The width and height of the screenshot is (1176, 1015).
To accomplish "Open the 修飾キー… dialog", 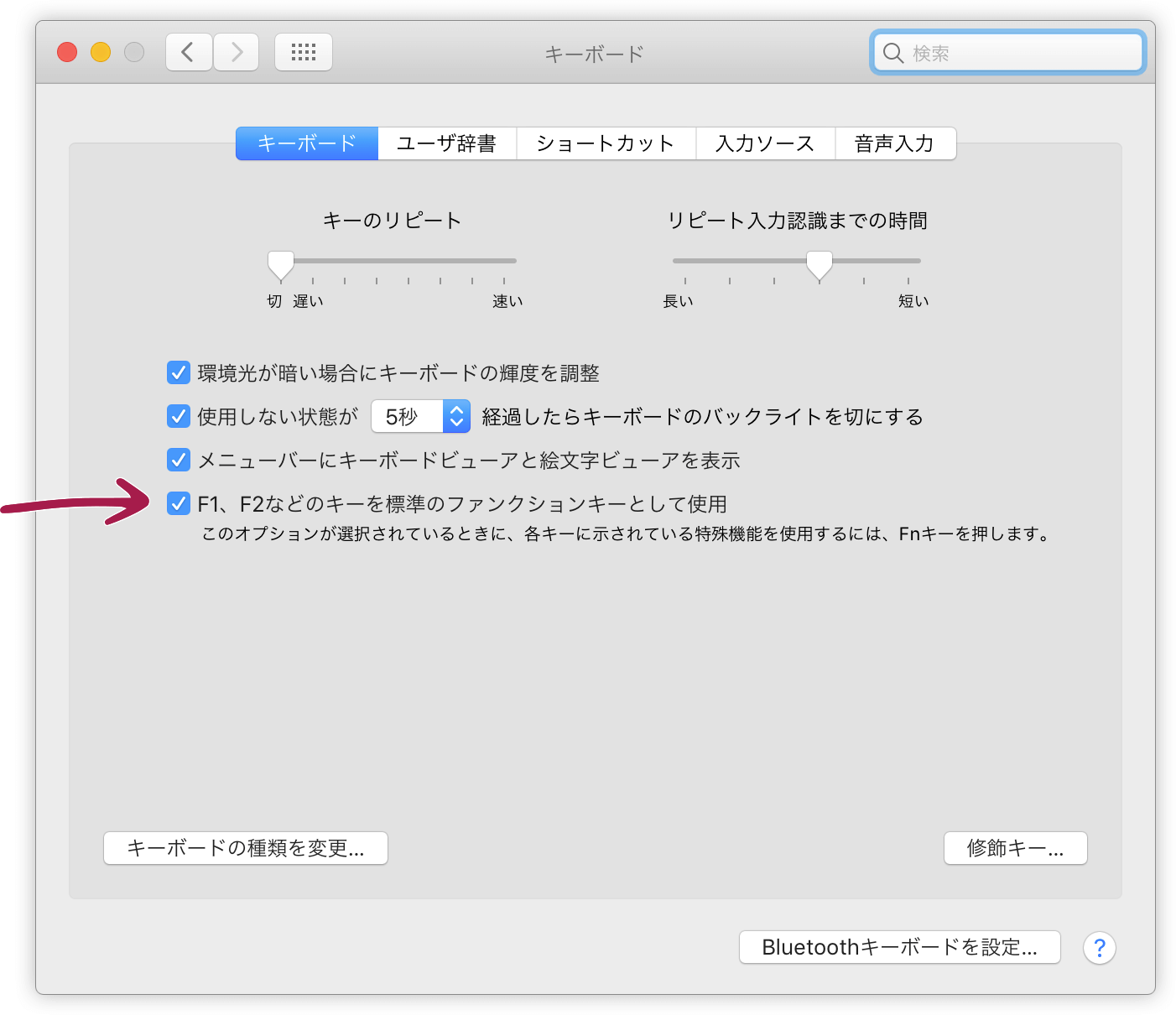I will (x=1015, y=848).
